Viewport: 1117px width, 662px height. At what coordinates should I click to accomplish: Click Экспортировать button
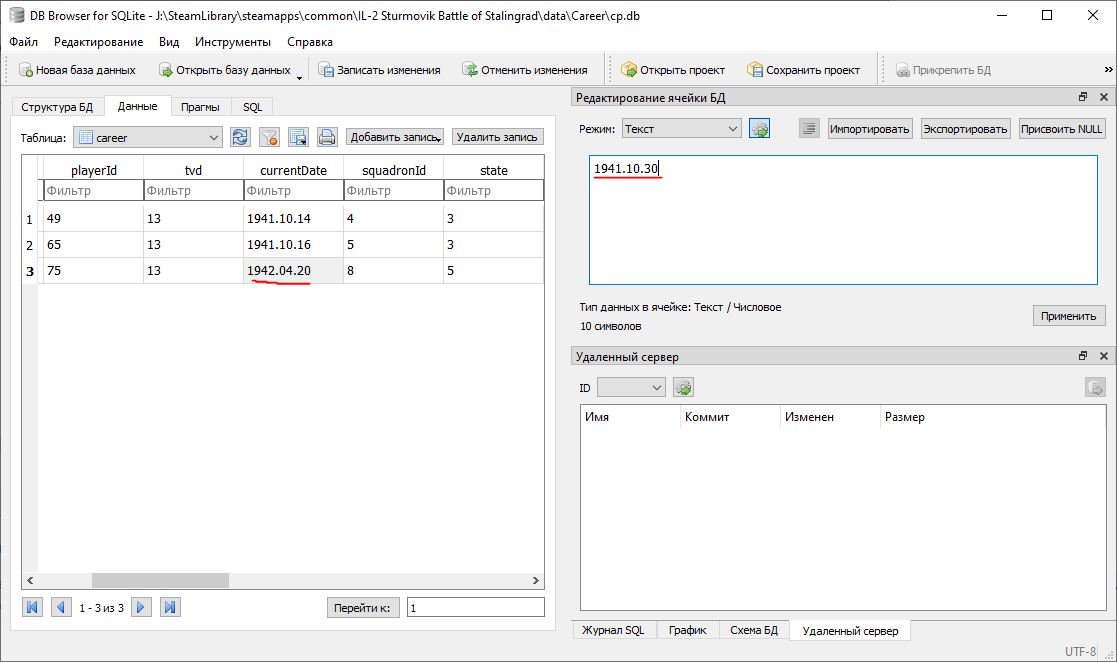point(965,129)
